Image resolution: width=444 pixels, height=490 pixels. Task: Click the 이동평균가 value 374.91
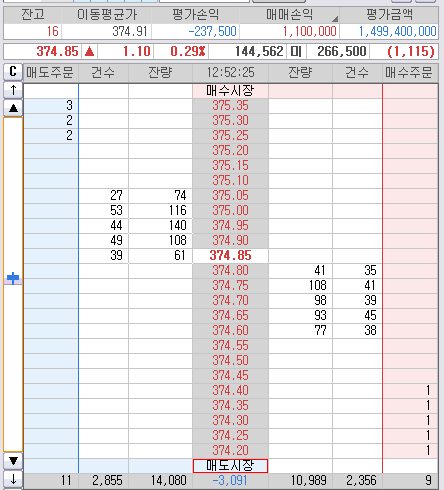[130, 32]
